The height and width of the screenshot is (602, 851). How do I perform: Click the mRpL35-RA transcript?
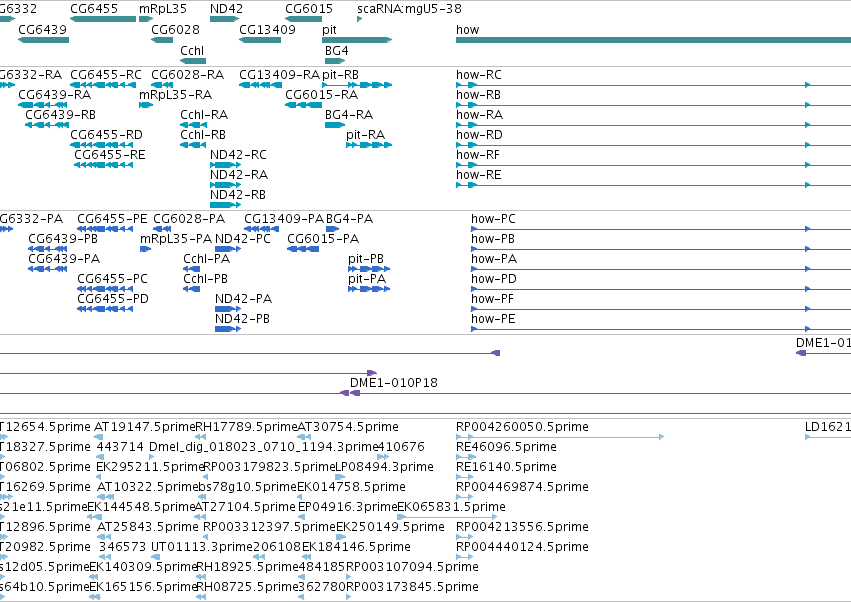point(146,105)
